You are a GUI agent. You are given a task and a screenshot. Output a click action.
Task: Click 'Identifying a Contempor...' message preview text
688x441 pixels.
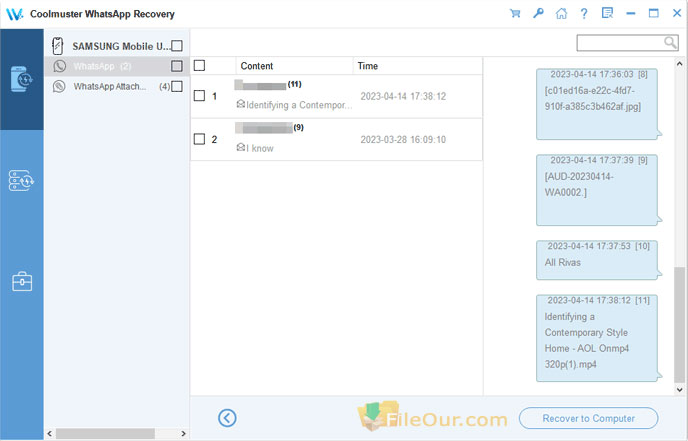(x=299, y=105)
